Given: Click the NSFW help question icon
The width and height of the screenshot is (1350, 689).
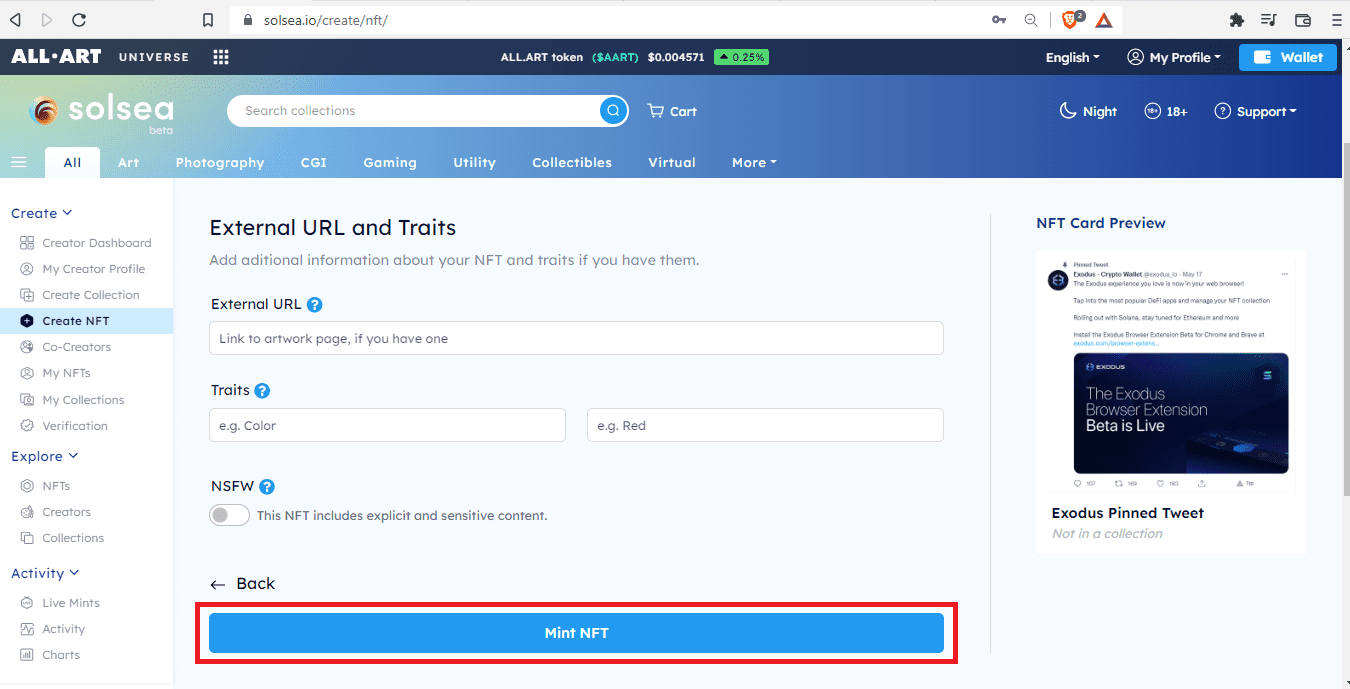Looking at the screenshot, I should pos(267,487).
